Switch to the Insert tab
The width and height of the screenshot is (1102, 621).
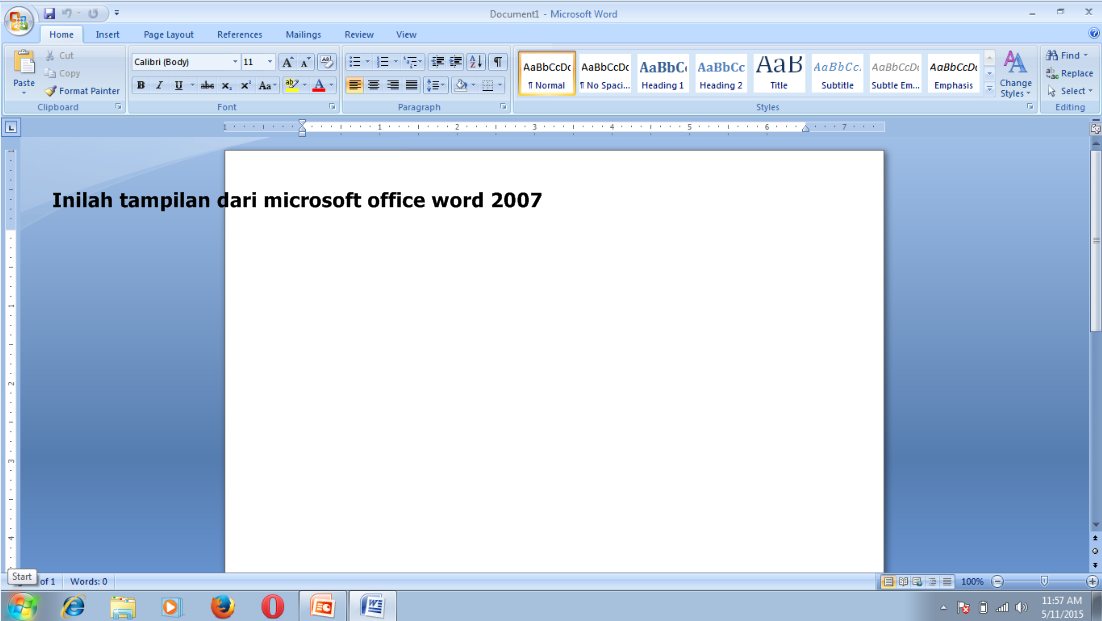[x=108, y=34]
